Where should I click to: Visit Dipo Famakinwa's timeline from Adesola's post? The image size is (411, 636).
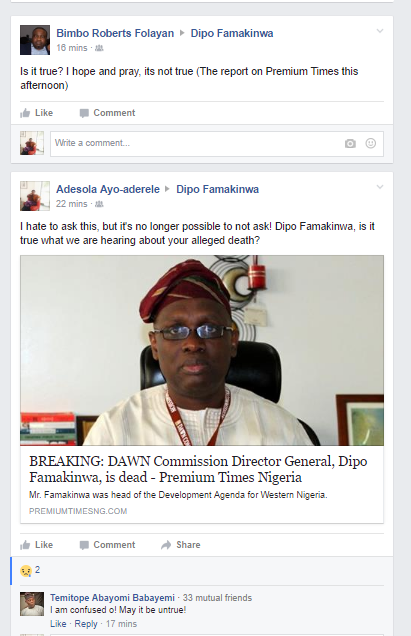coord(217,189)
